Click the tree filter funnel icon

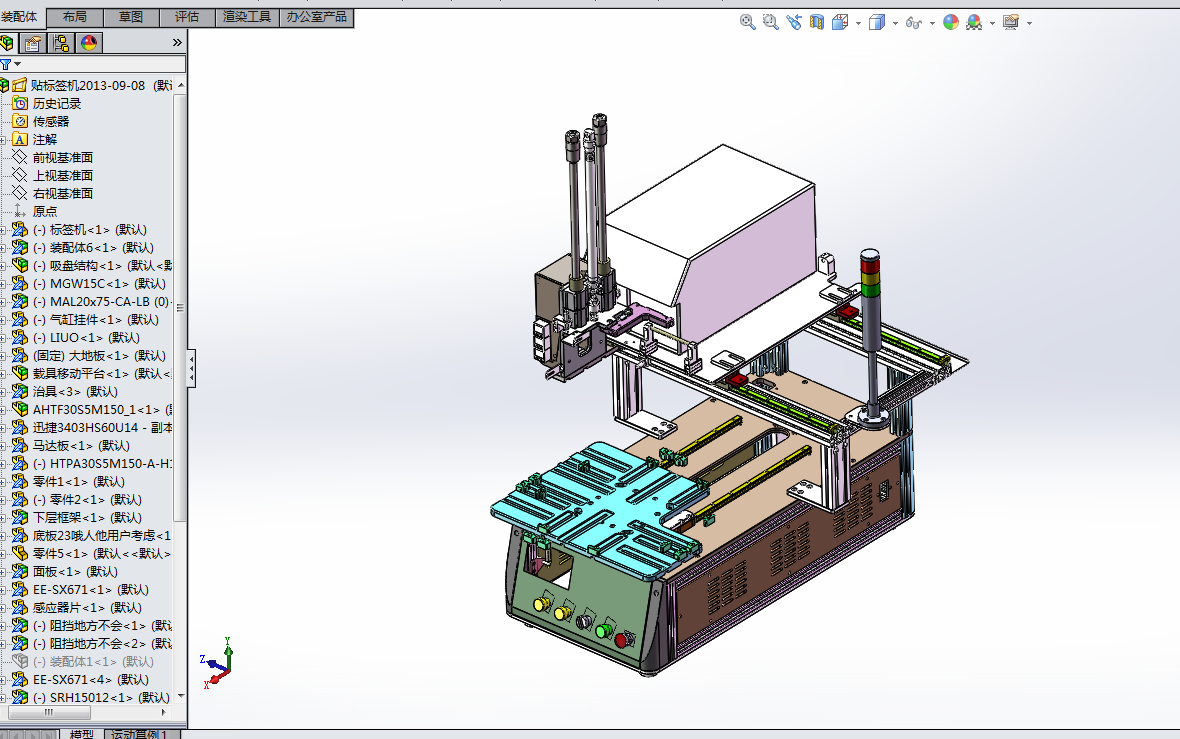click(x=5, y=65)
